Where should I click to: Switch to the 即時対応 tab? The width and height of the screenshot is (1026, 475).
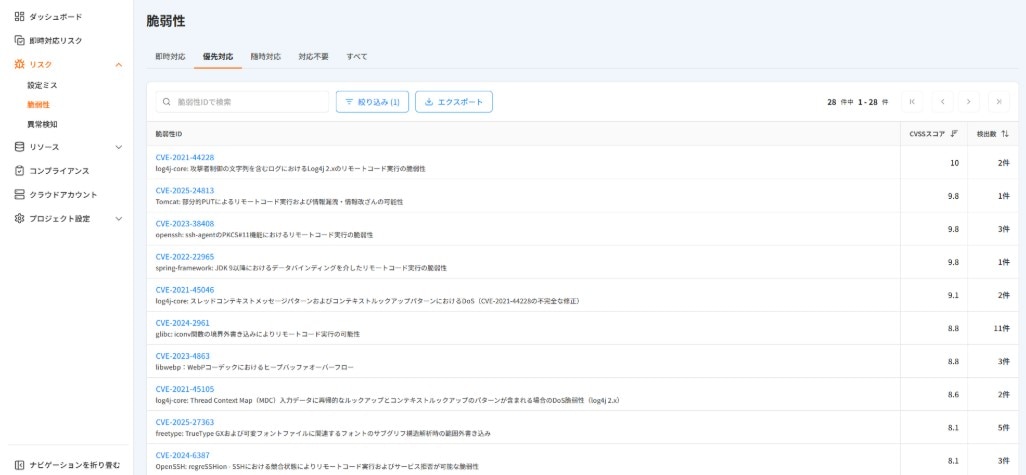(170, 57)
